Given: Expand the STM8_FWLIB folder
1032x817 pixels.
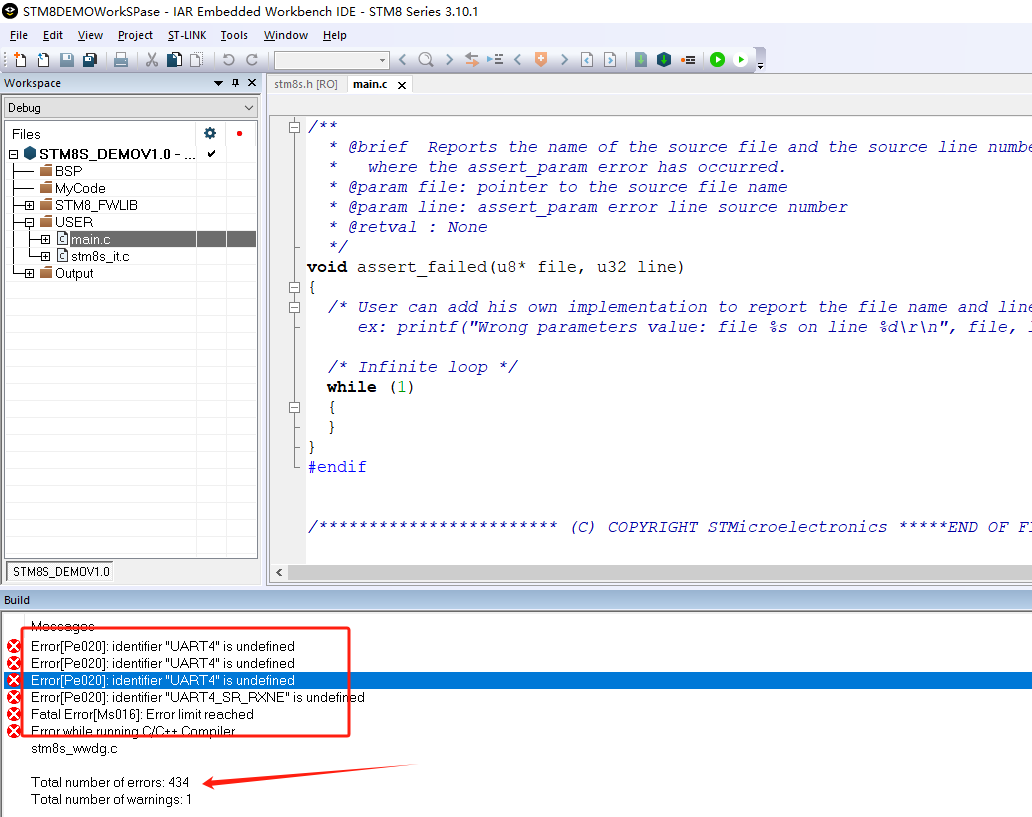Looking at the screenshot, I should (30, 205).
